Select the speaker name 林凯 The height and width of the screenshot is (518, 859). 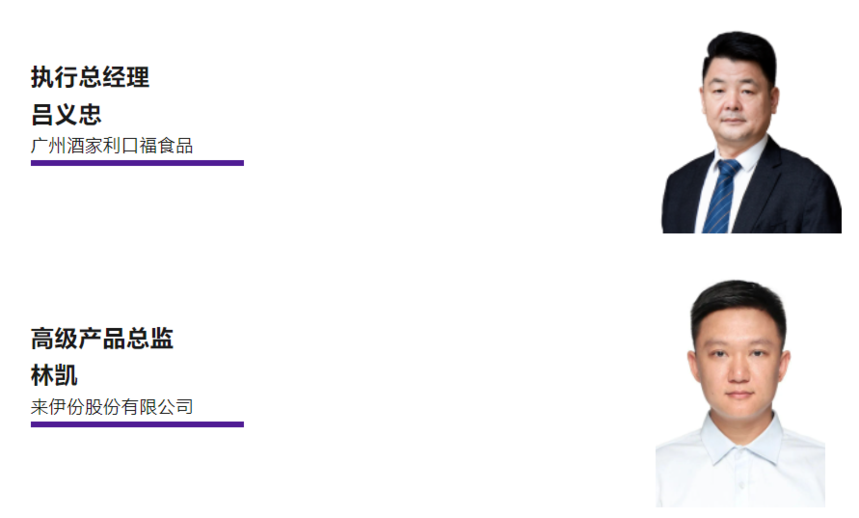[54, 376]
